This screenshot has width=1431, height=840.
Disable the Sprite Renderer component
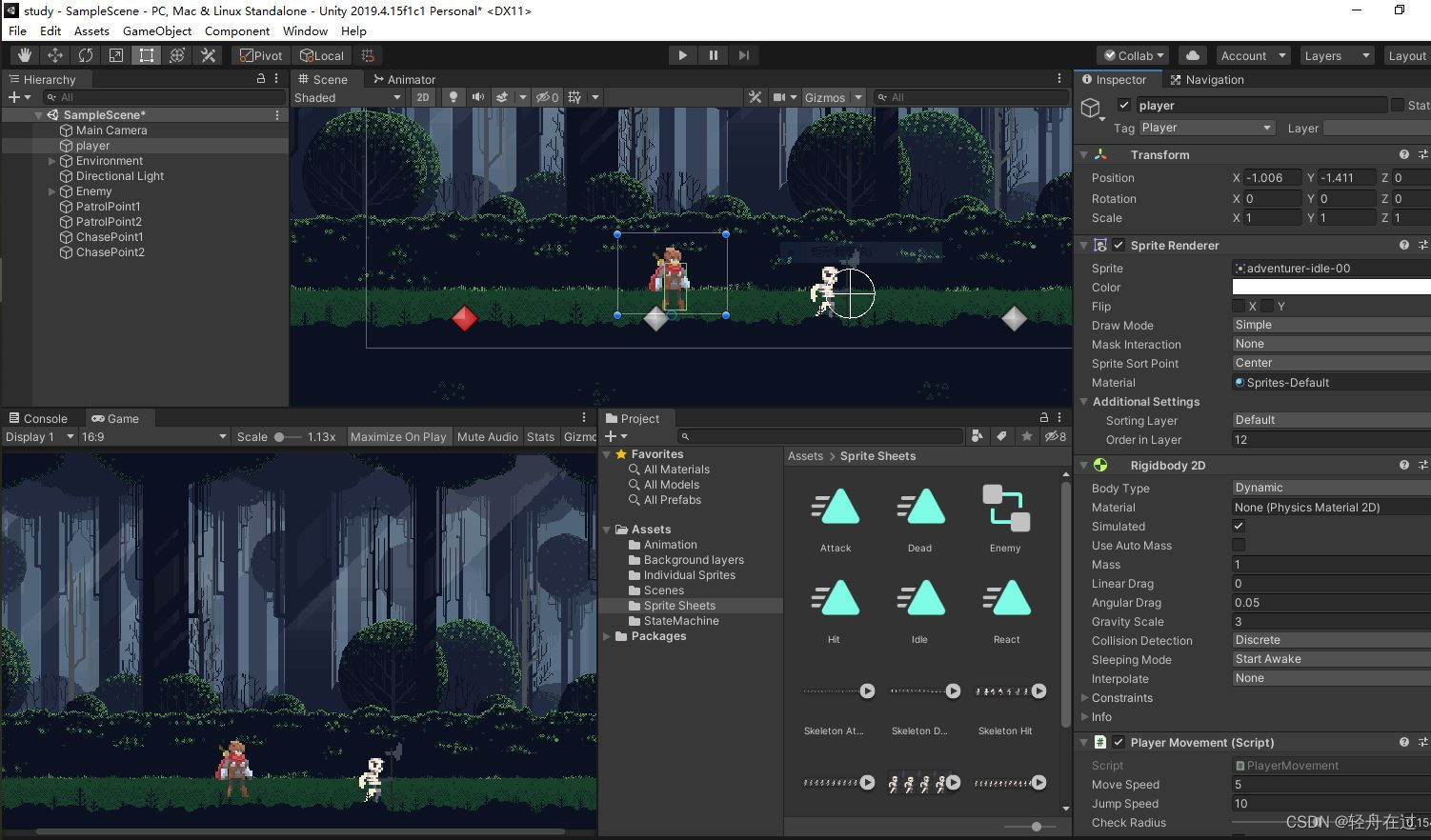tap(1119, 245)
